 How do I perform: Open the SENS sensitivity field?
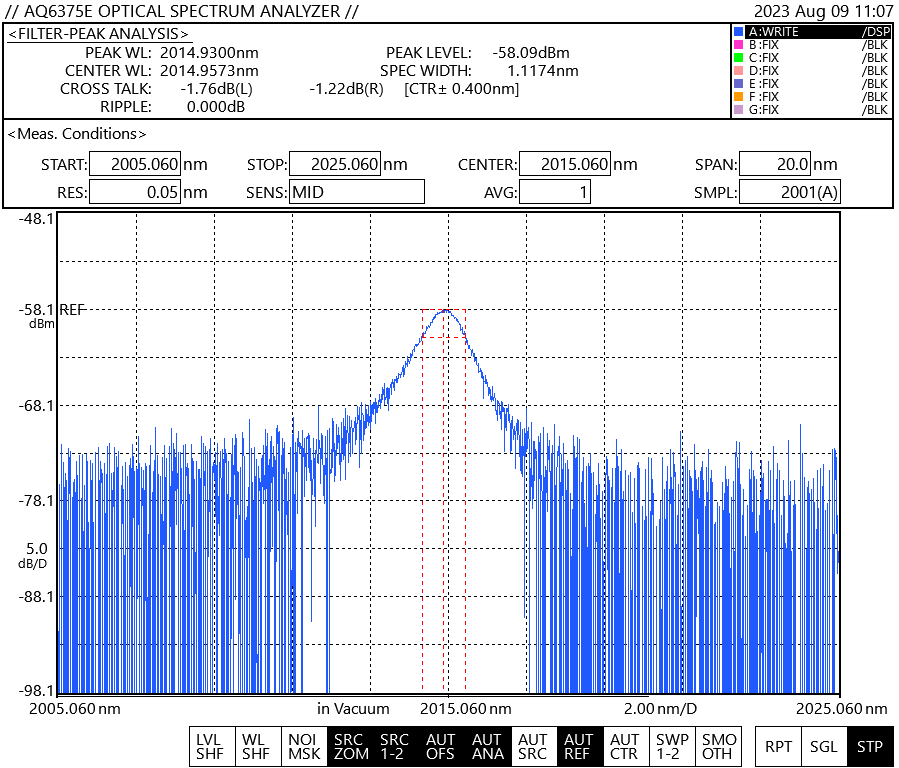(356, 192)
